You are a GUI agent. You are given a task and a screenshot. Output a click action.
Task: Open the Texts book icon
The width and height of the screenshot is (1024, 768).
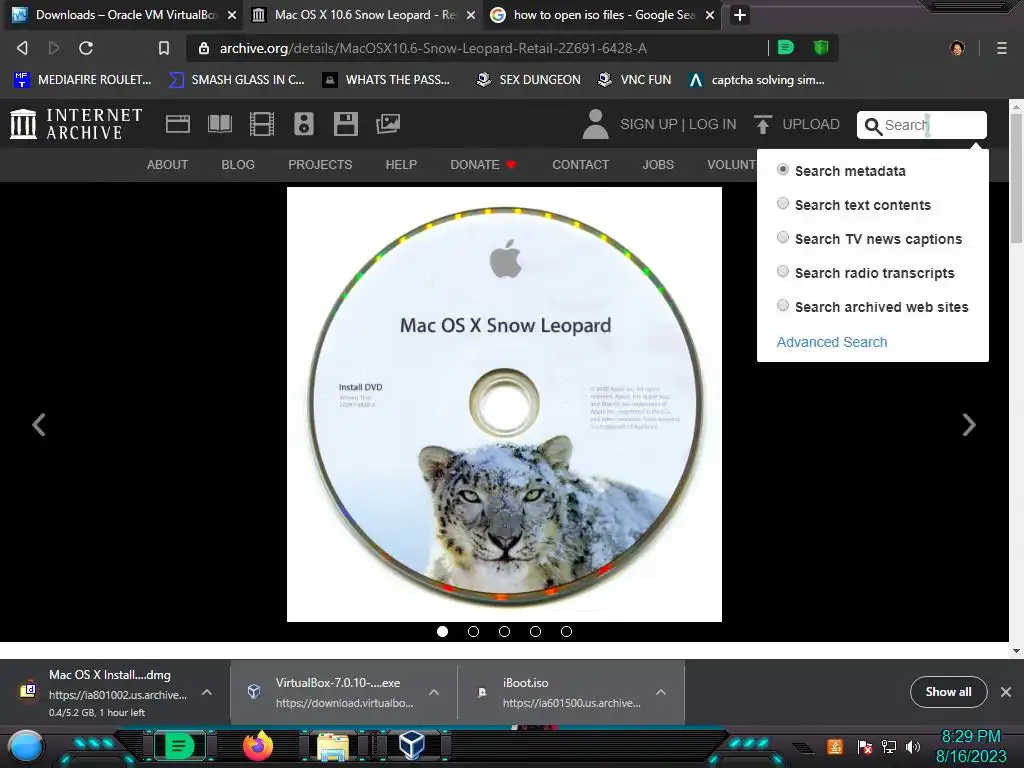tap(219, 124)
